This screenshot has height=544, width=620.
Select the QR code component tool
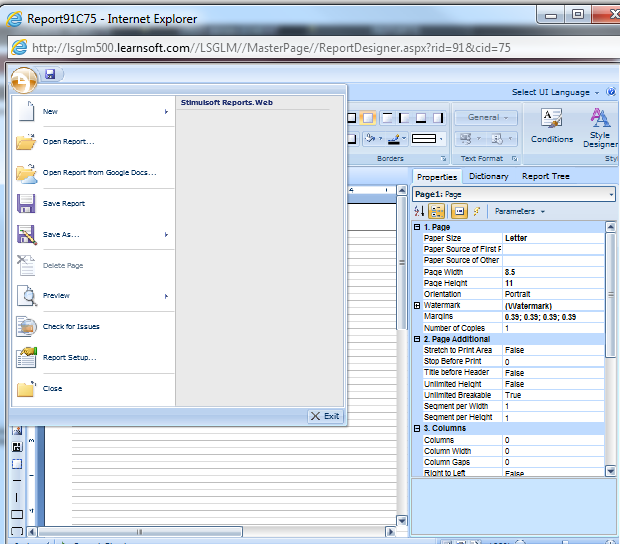pos(17,447)
